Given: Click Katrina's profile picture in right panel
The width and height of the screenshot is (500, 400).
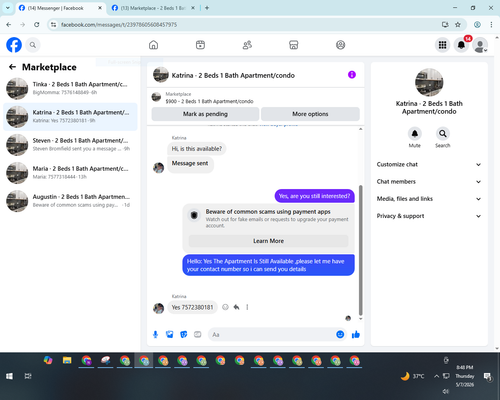Looking at the screenshot, I should [429, 82].
